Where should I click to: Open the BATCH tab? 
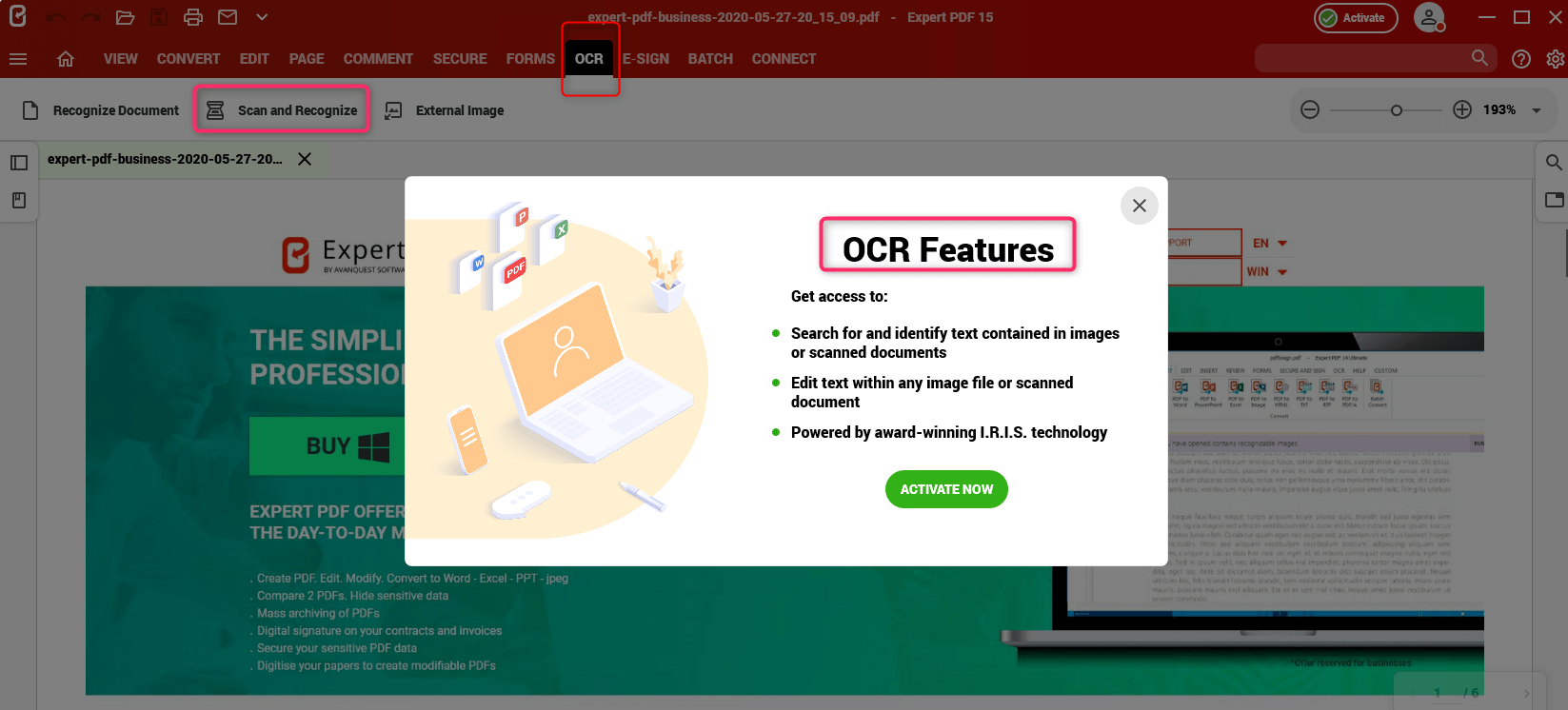710,59
